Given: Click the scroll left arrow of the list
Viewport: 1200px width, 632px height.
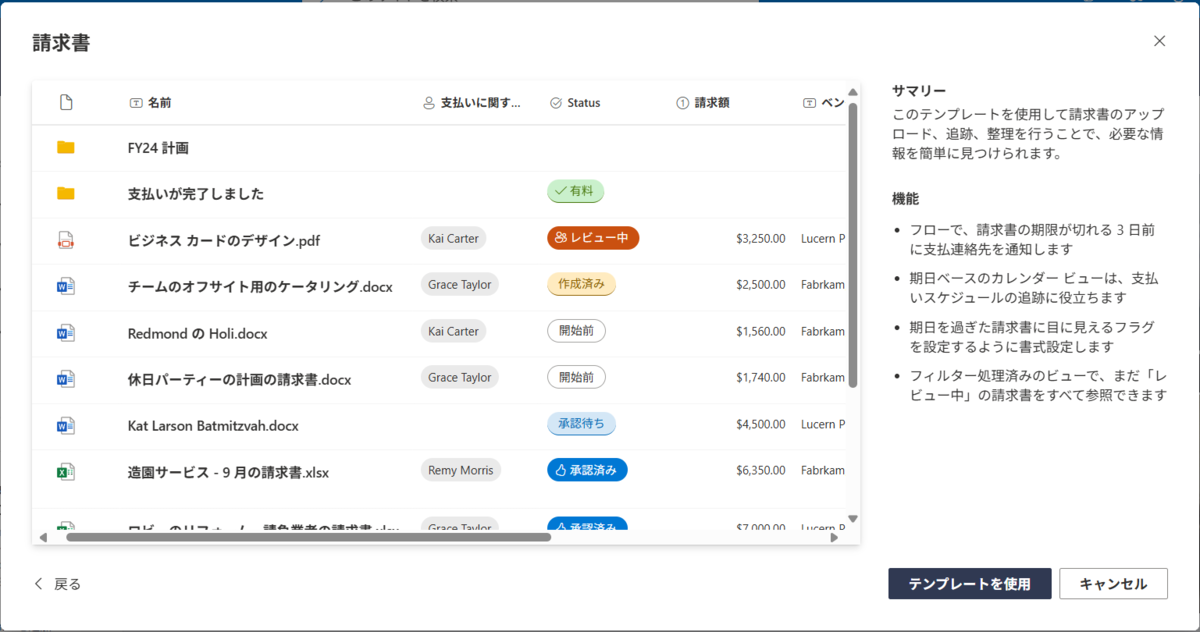Looking at the screenshot, I should pos(43,537).
